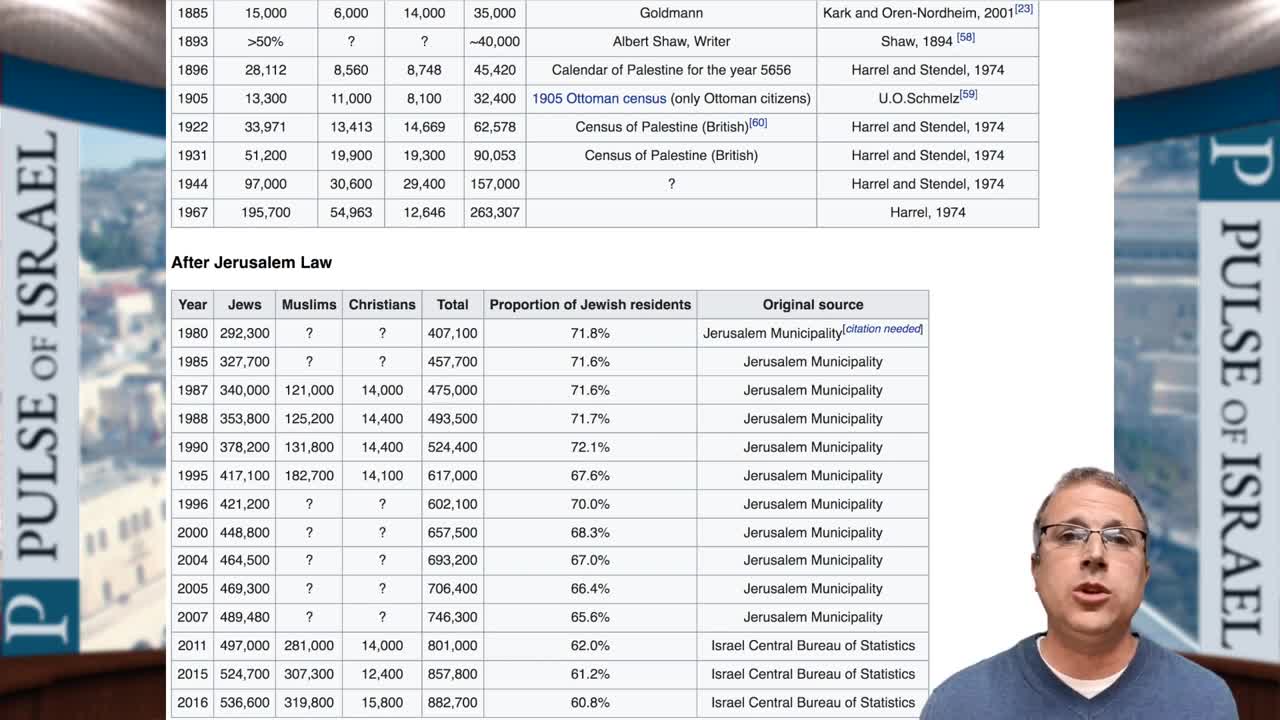Select the Muslims column header
The width and height of the screenshot is (1280, 720).
[309, 305]
